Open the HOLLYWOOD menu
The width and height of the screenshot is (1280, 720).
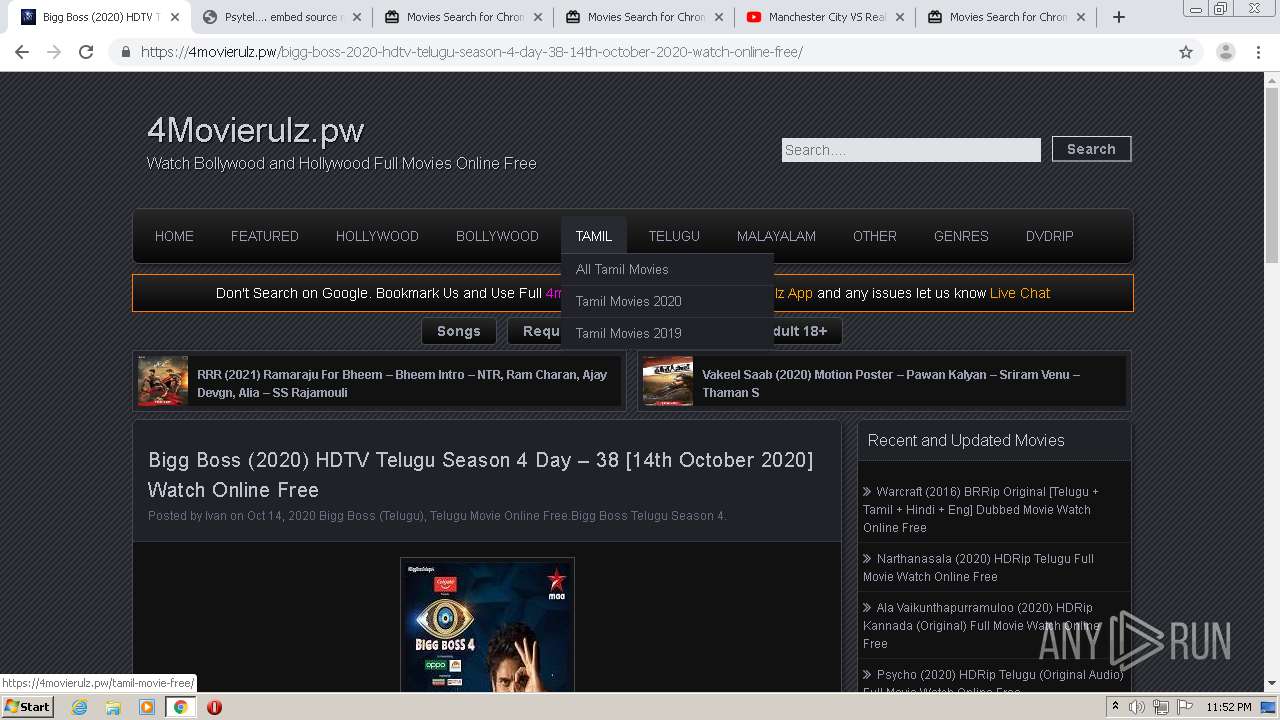point(377,236)
